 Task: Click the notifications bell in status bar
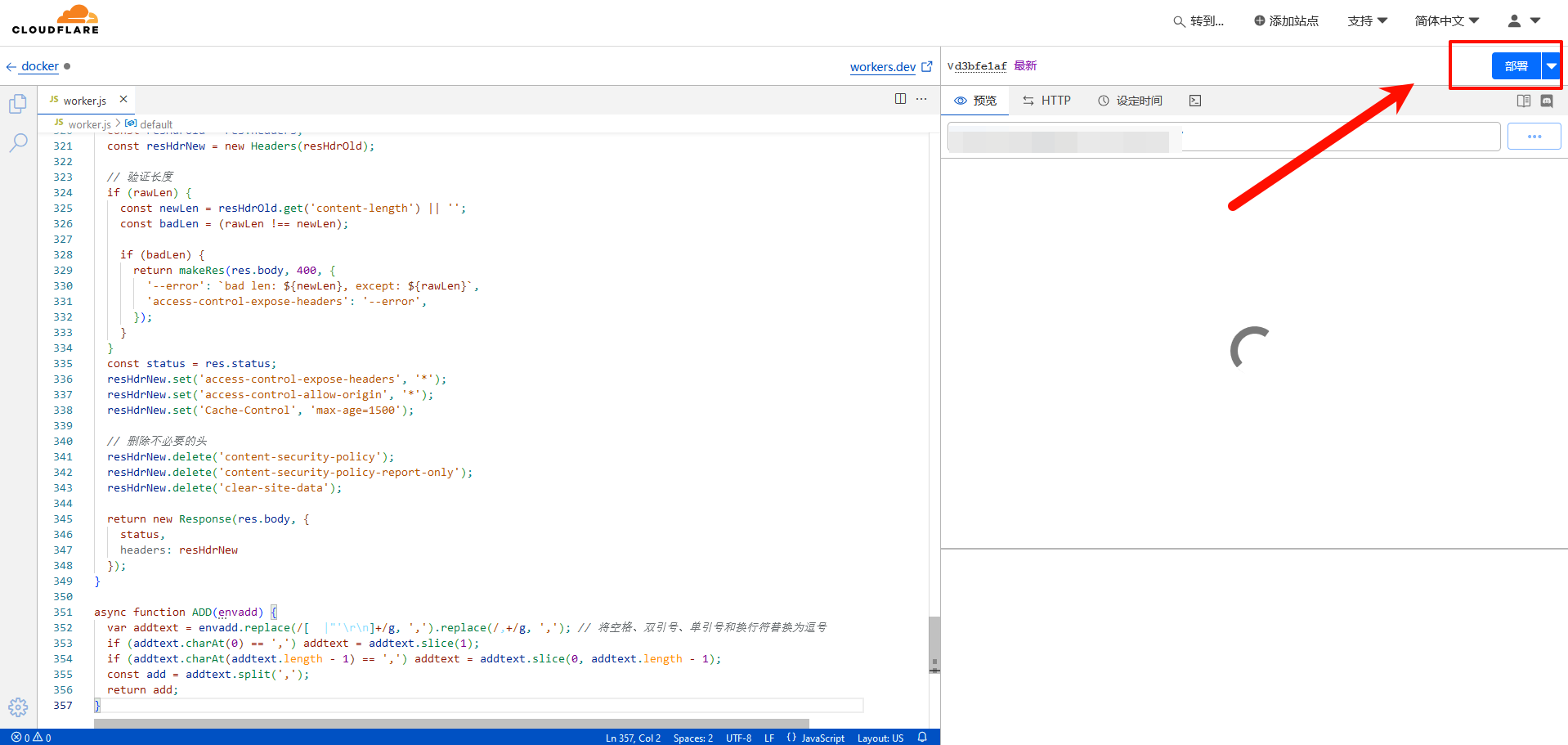pos(922,738)
